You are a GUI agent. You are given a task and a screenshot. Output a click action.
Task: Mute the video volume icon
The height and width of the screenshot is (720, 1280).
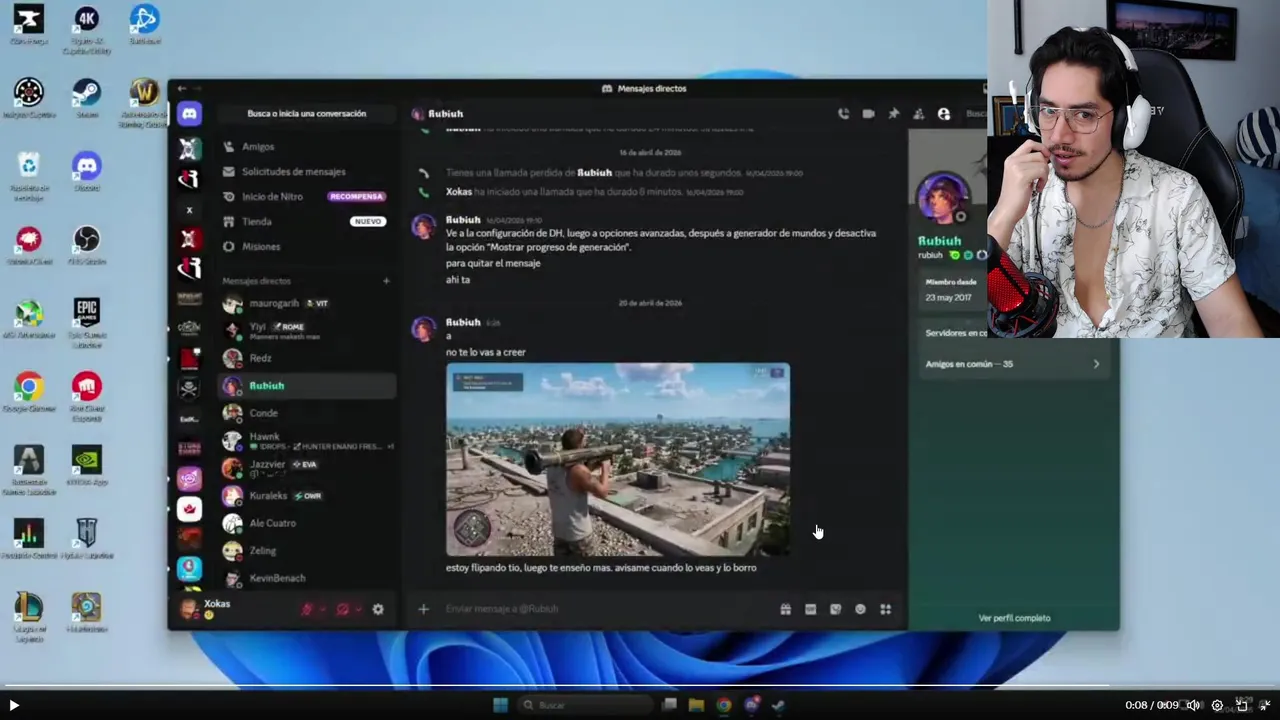1192,705
